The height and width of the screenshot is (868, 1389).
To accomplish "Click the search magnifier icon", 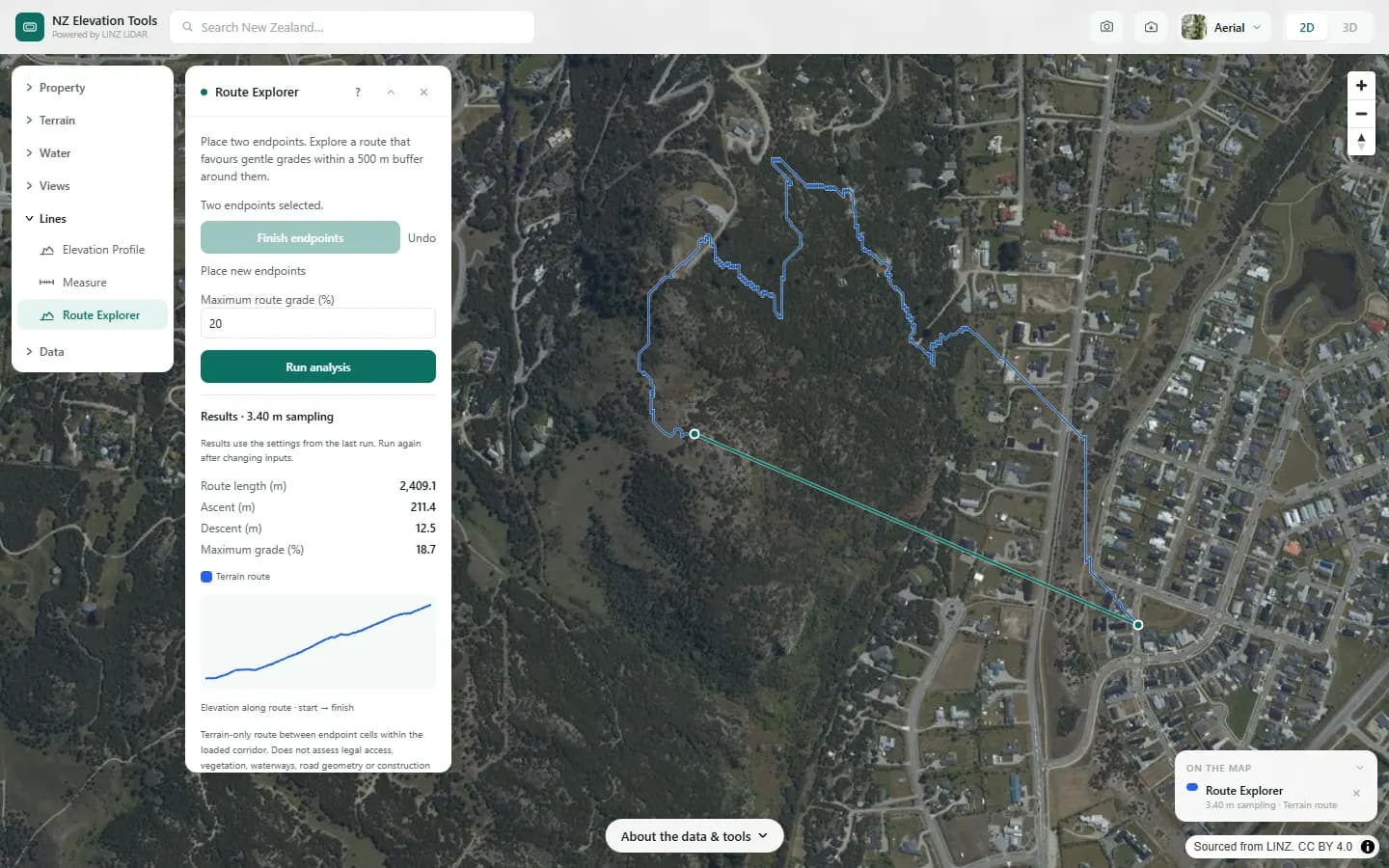I will click(187, 27).
